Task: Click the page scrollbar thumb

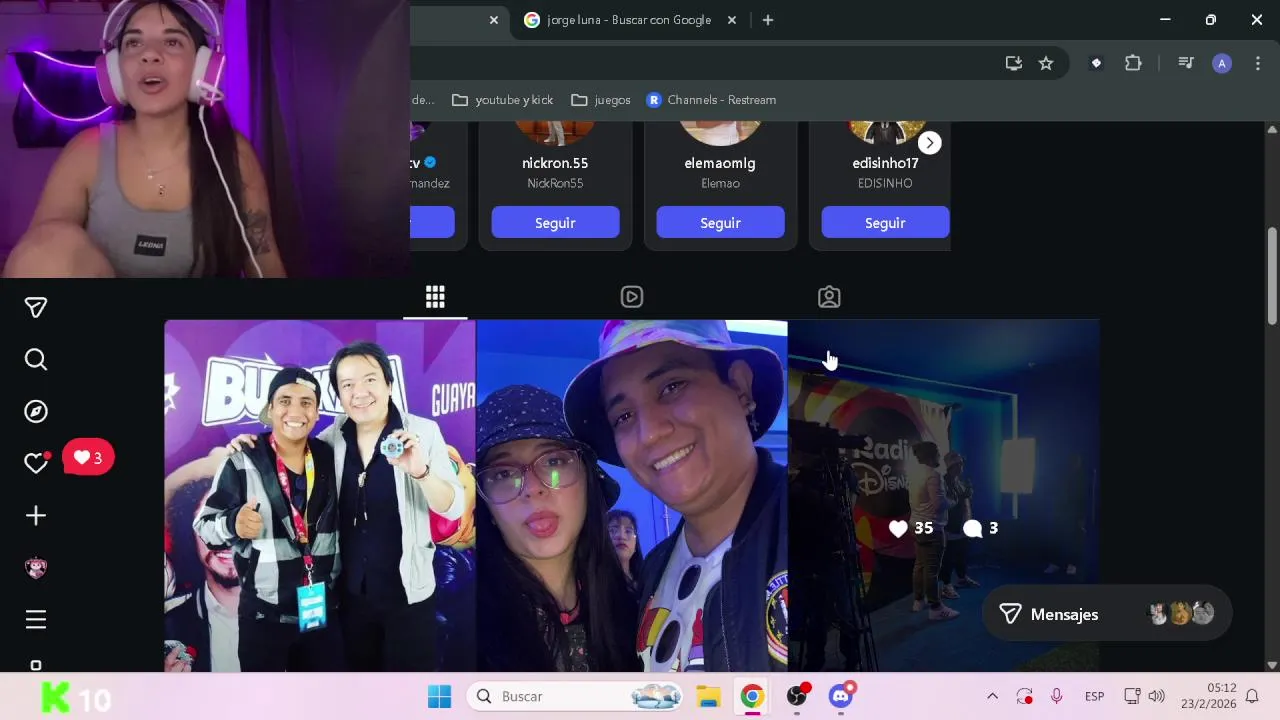Action: [1272, 276]
